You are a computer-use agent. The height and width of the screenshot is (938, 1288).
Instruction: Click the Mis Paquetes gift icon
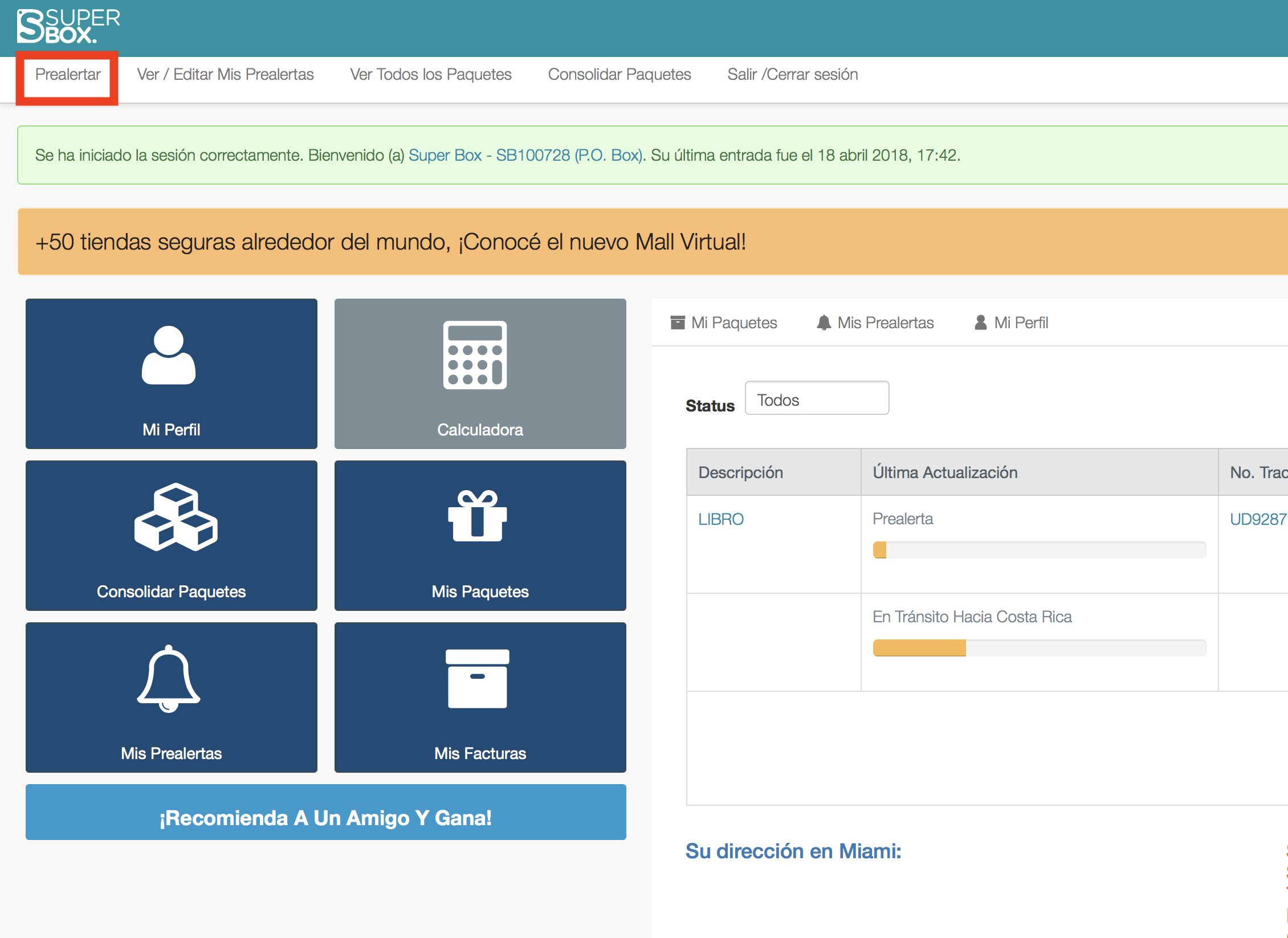[478, 516]
